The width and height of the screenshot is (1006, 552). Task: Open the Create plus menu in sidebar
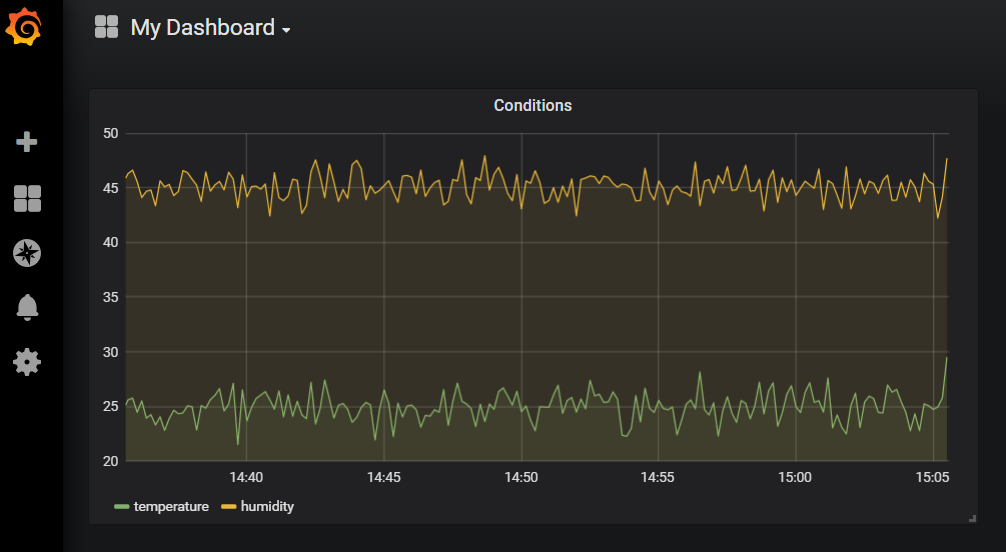click(27, 142)
